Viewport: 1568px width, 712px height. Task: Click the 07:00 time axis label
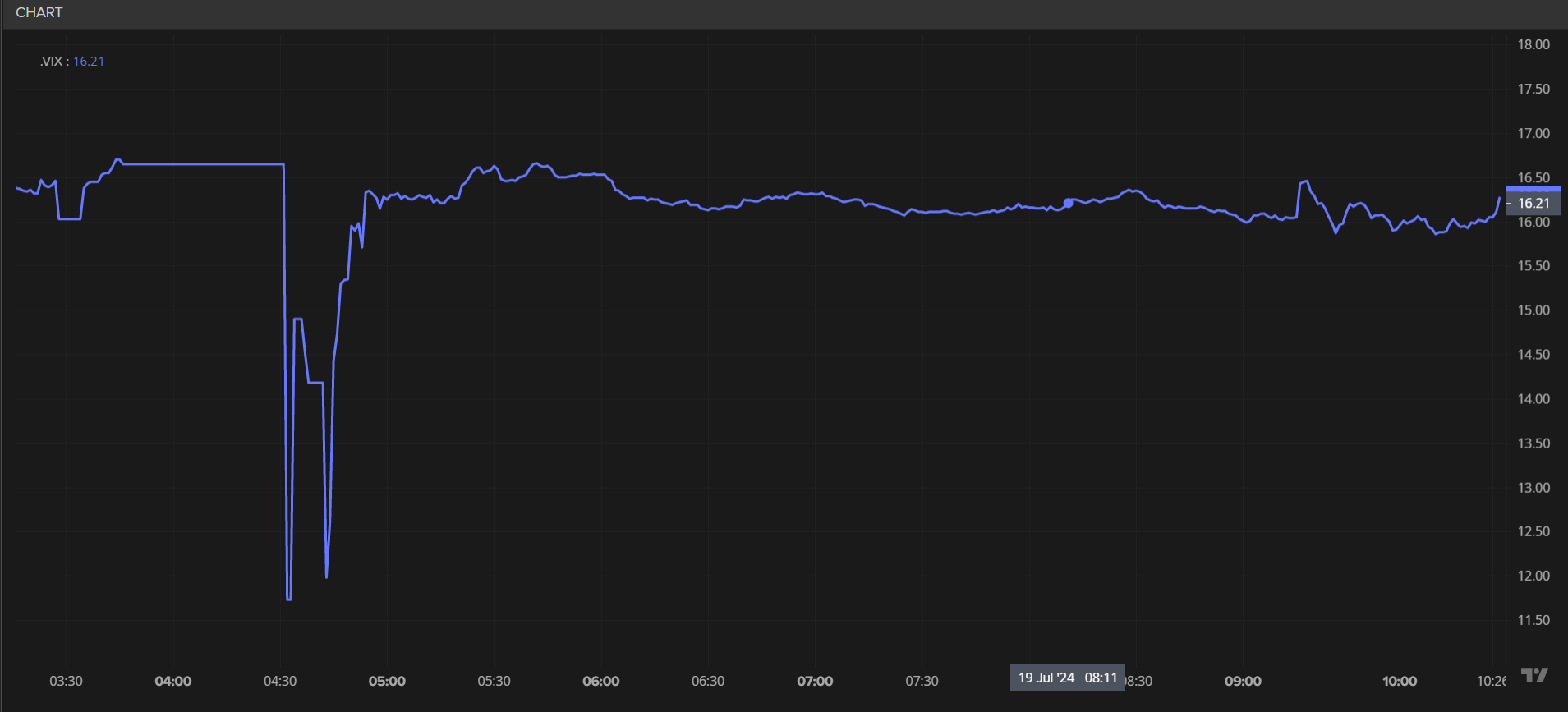[815, 681]
